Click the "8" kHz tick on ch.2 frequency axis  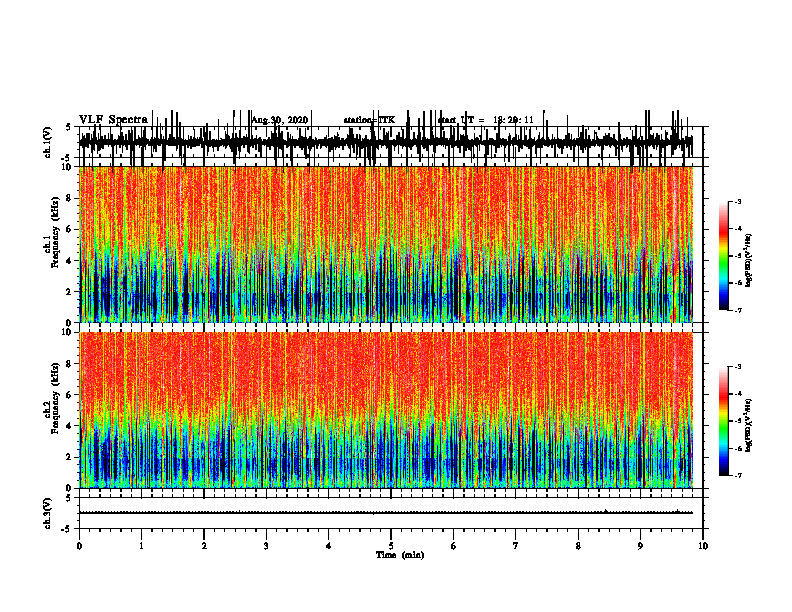click(69, 364)
